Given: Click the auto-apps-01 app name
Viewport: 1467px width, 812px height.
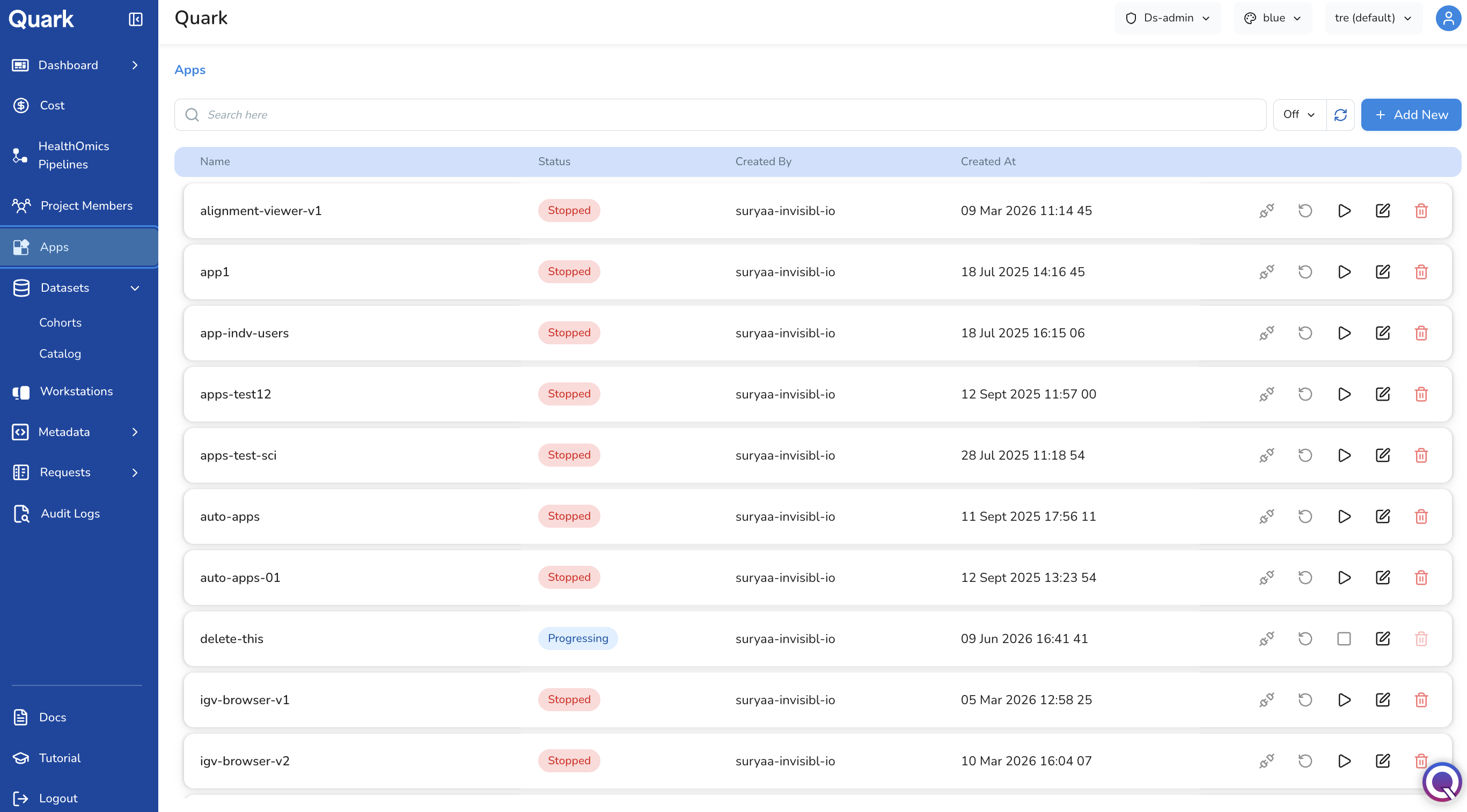Looking at the screenshot, I should pyautogui.click(x=240, y=578).
